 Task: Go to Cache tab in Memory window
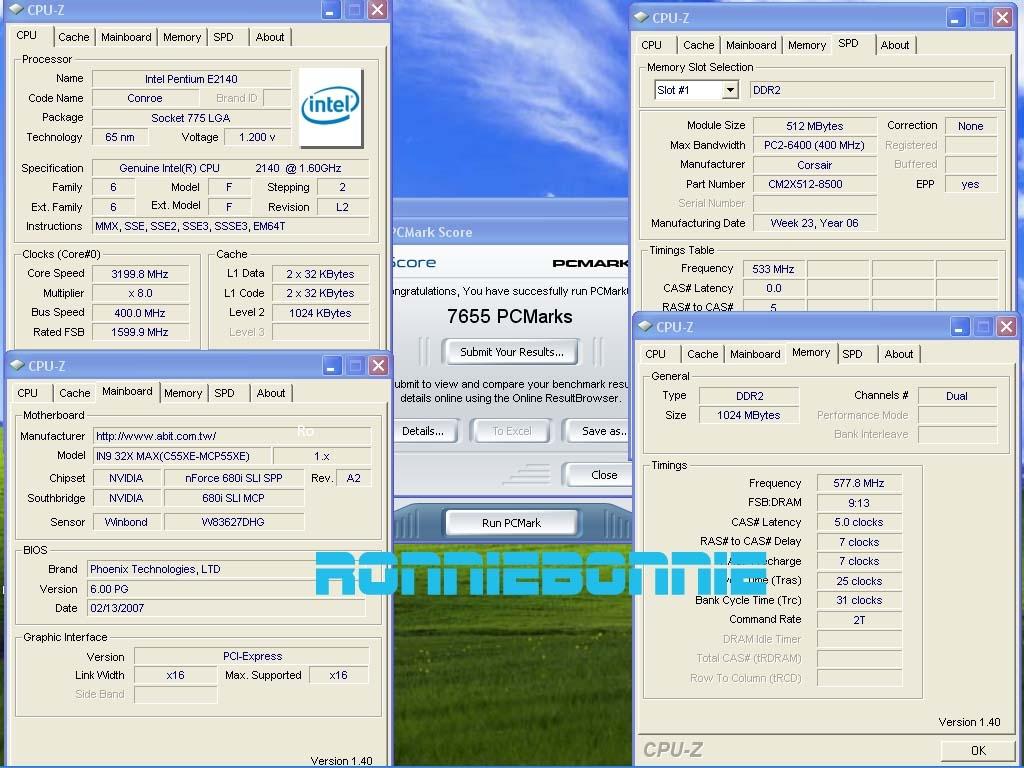(703, 354)
